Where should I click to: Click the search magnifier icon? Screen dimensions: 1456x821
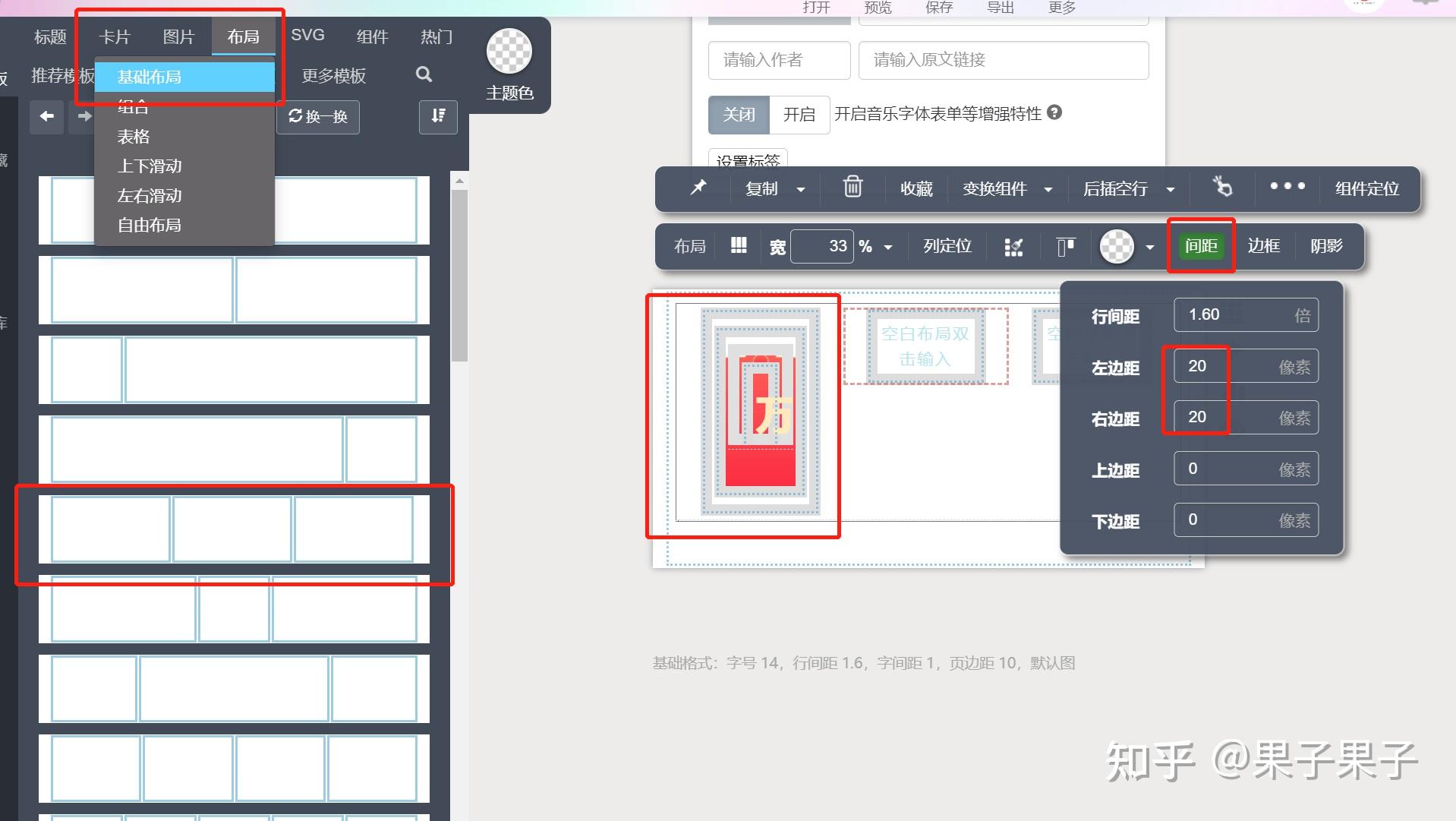[424, 74]
